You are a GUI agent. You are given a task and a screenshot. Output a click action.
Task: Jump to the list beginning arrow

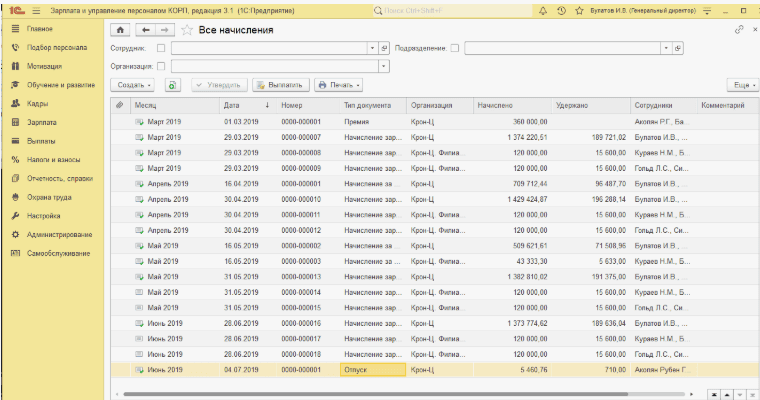(714, 395)
